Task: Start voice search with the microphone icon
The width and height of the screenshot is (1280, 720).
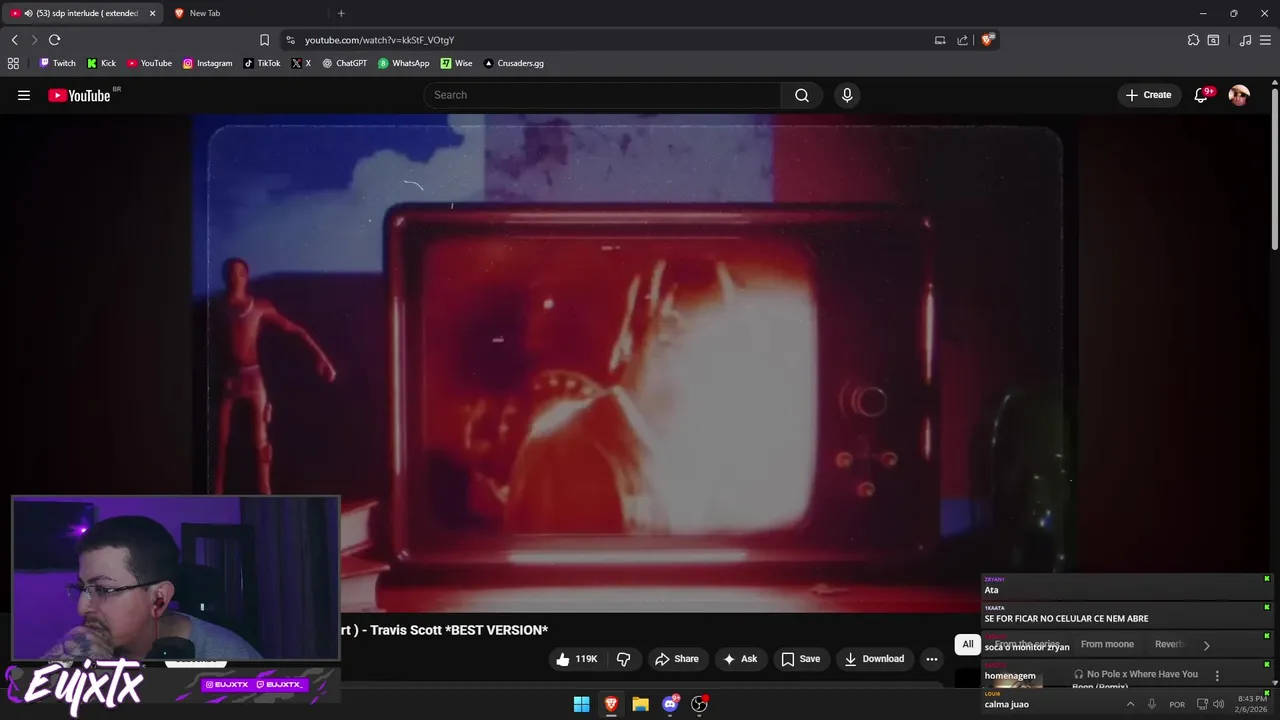Action: tap(847, 95)
